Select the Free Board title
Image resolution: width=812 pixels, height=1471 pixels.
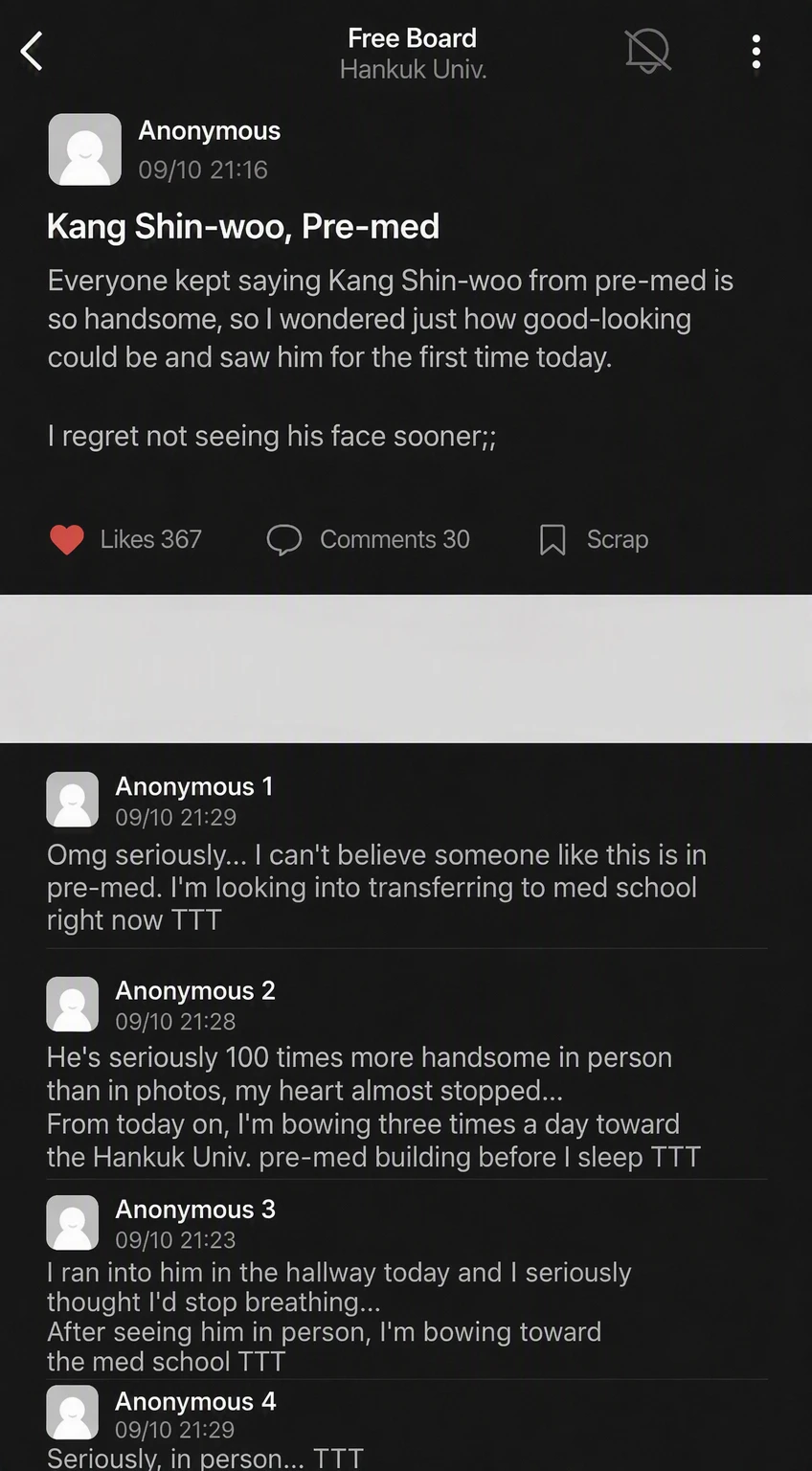coord(413,38)
